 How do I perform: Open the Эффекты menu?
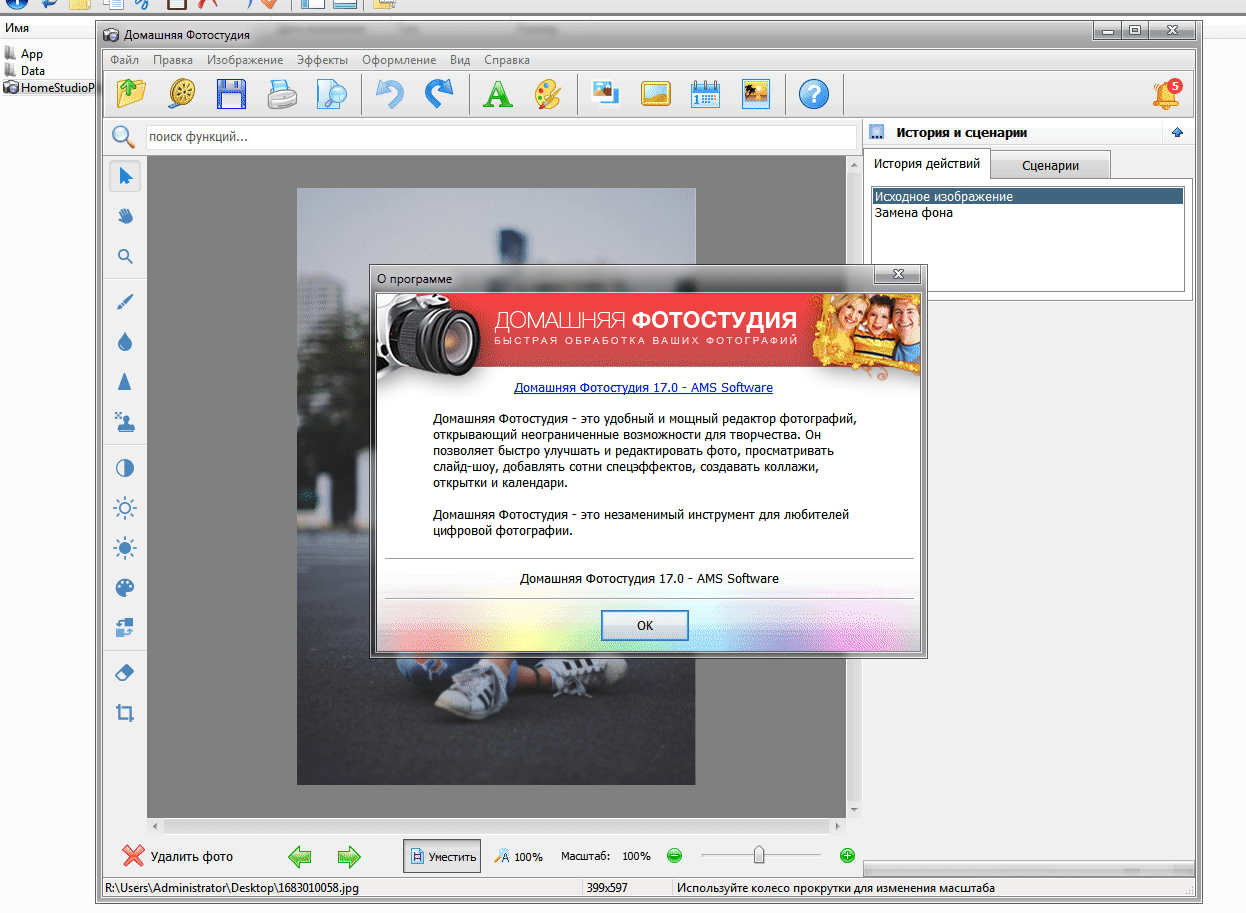point(322,60)
